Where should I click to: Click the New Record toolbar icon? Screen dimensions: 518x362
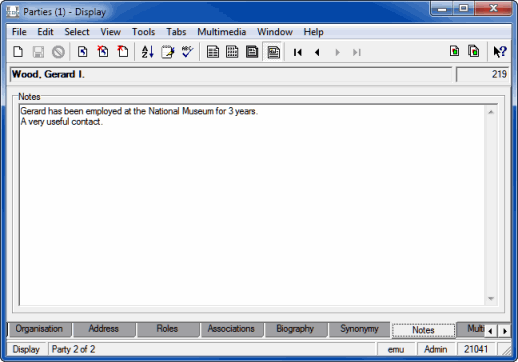tap(18, 52)
